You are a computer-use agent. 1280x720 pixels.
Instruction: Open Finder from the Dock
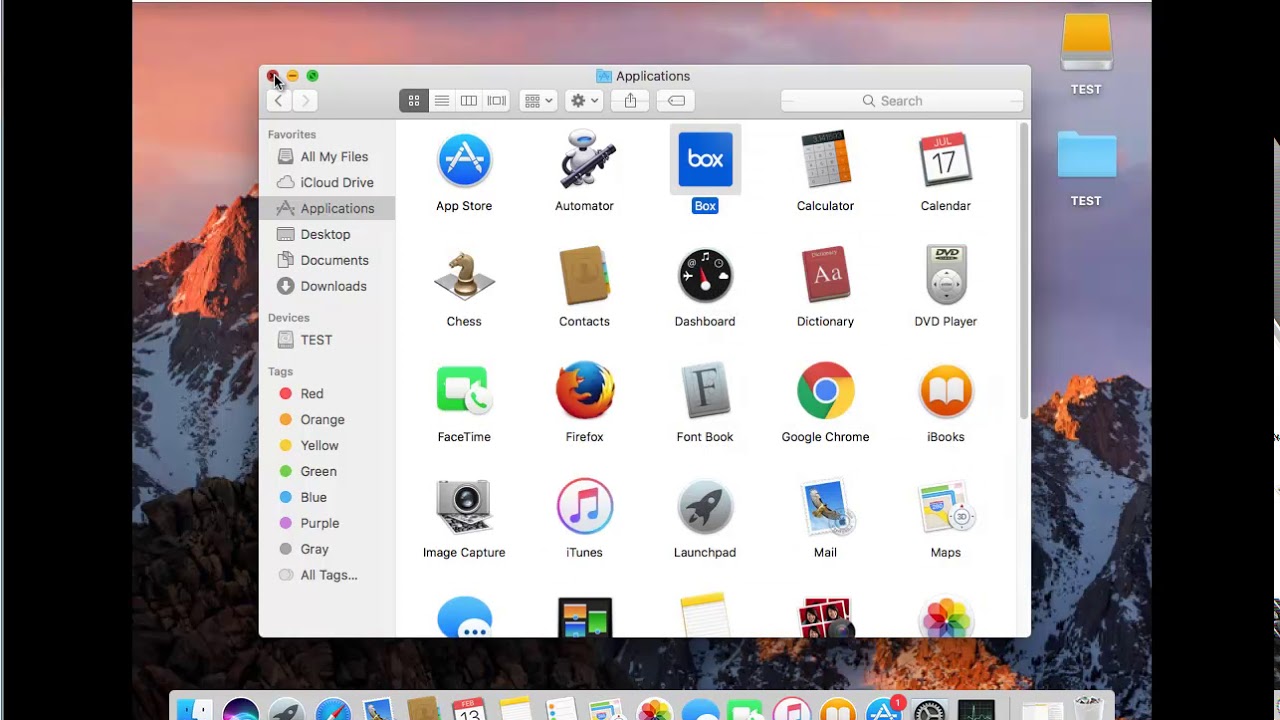coord(195,709)
